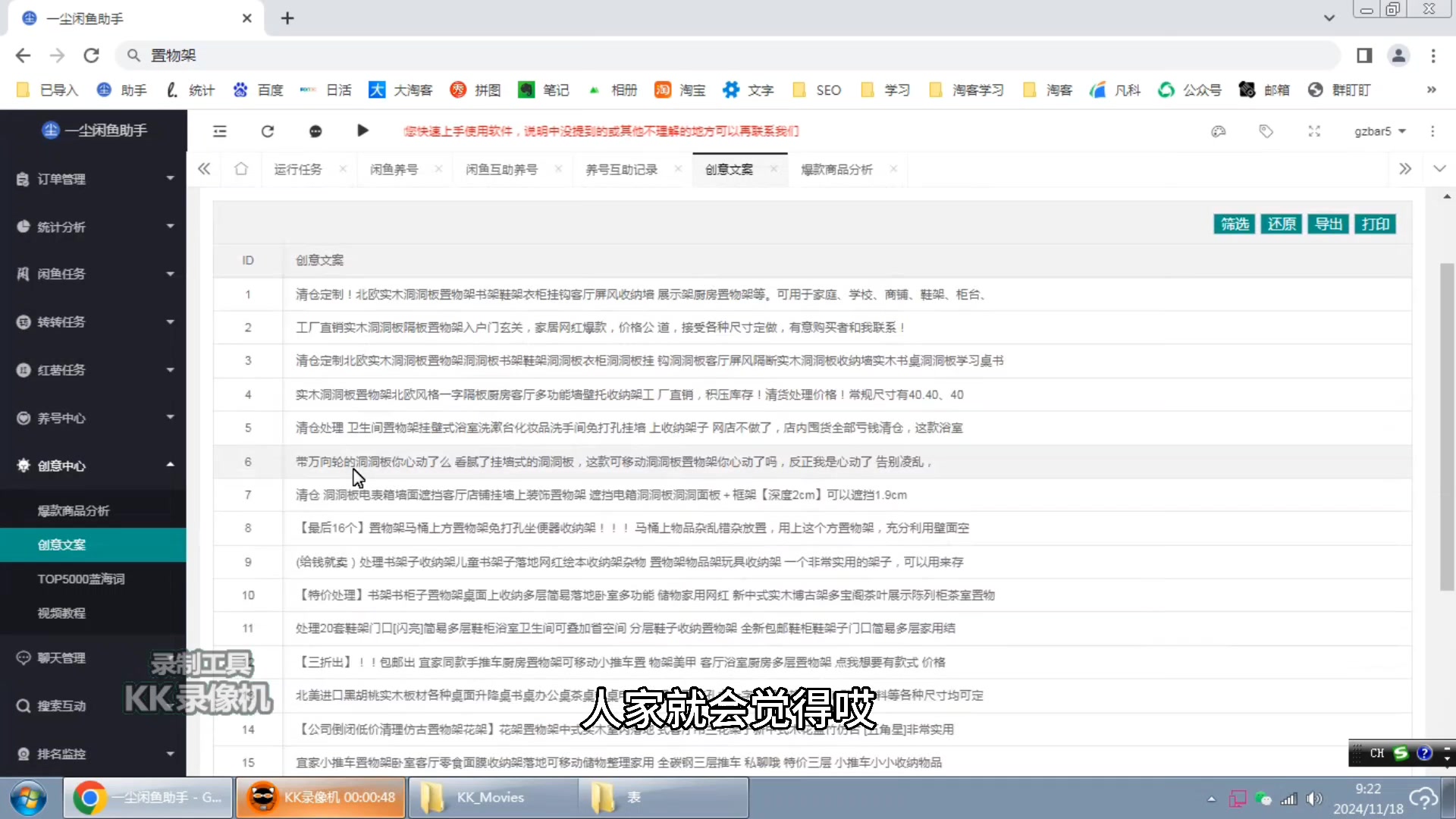Open KK录像机 taskbar item
1456x819 pixels.
tap(321, 798)
